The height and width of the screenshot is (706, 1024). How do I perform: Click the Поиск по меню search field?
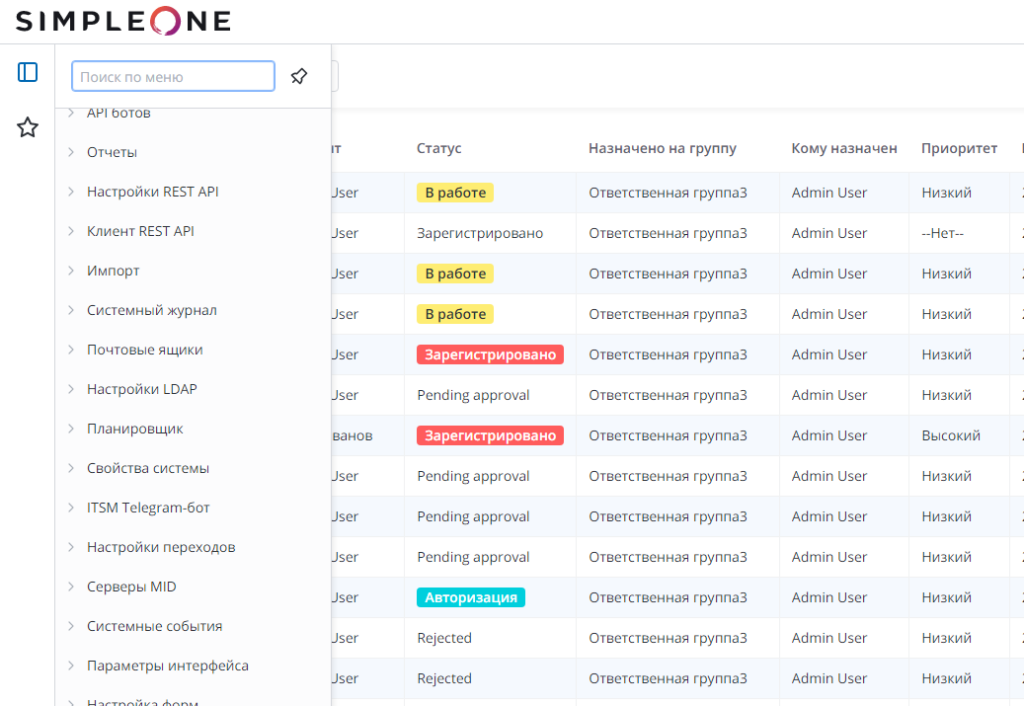tap(172, 76)
